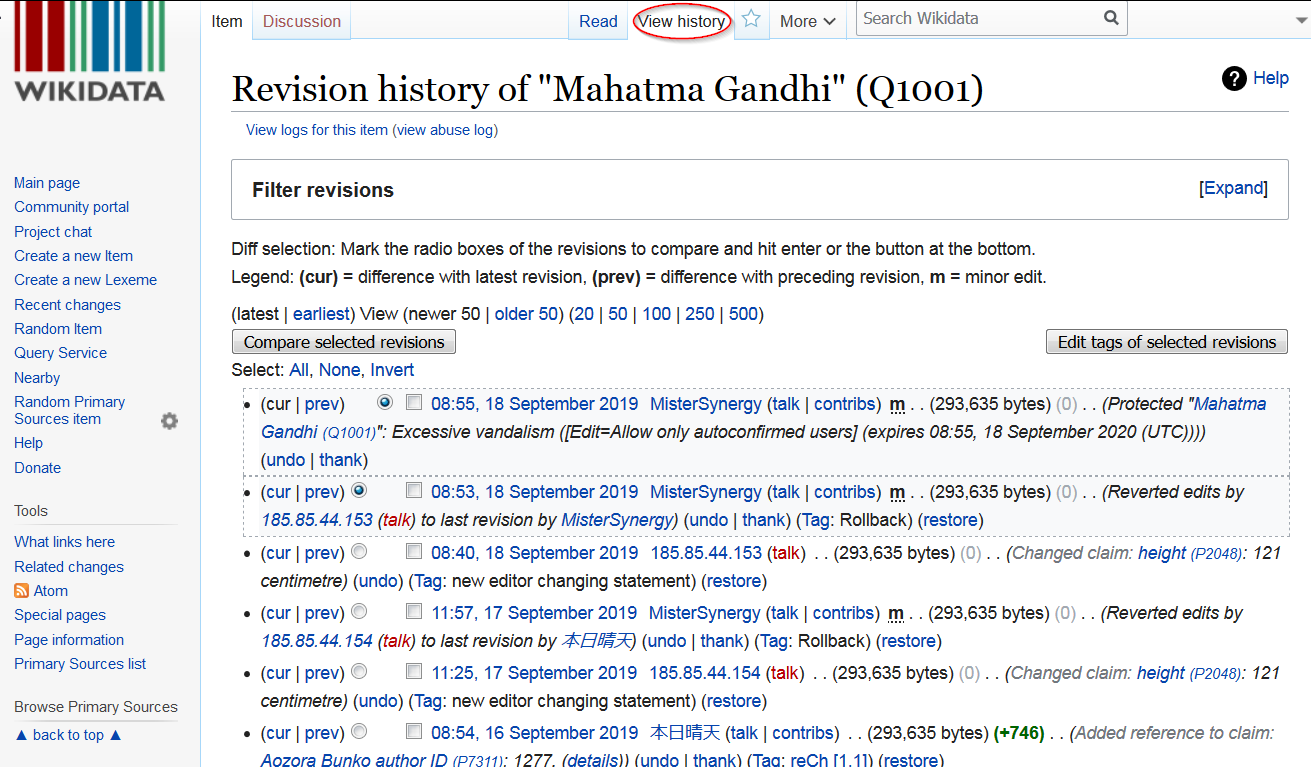Viewport: 1311px width, 767px height.
Task: Tick checkbox for 08:54, 16 September 2019 revision
Action: 414,732
